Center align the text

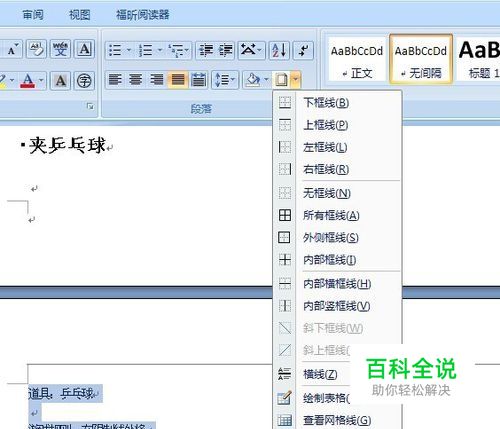point(136,80)
